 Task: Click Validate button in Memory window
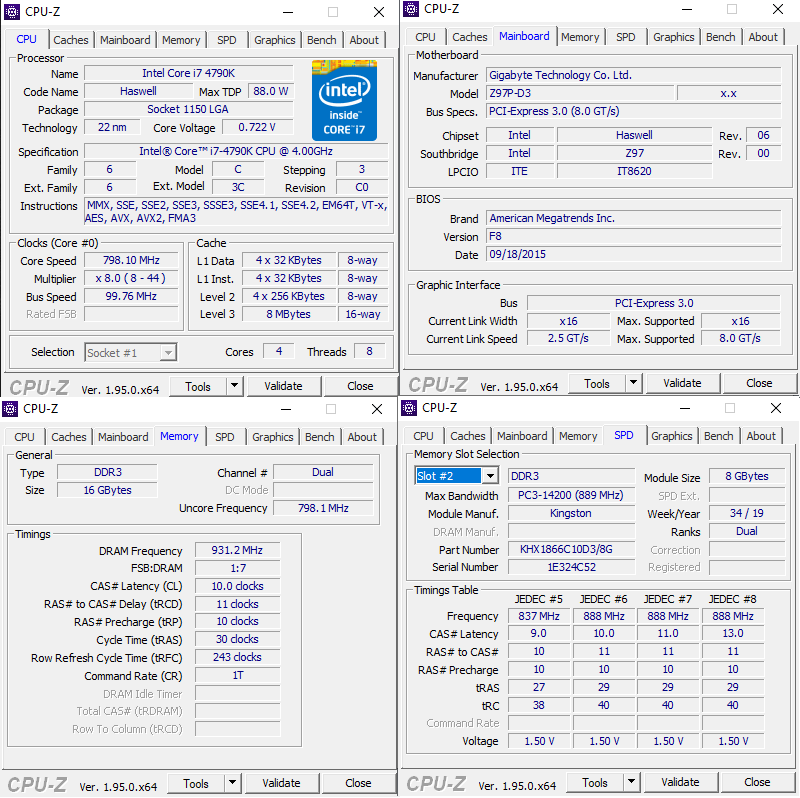tap(281, 783)
